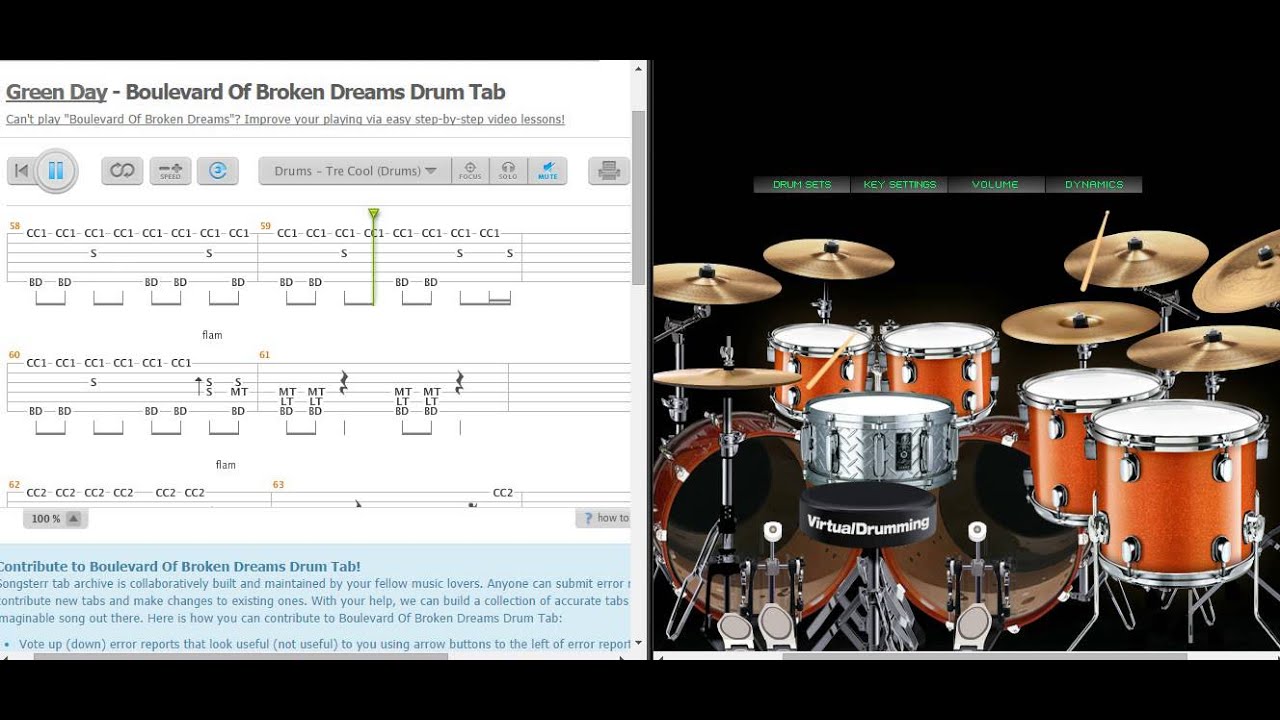Hit the hi-hat cymbal on the left
The width and height of the screenshot is (1280, 720).
[x=727, y=377]
